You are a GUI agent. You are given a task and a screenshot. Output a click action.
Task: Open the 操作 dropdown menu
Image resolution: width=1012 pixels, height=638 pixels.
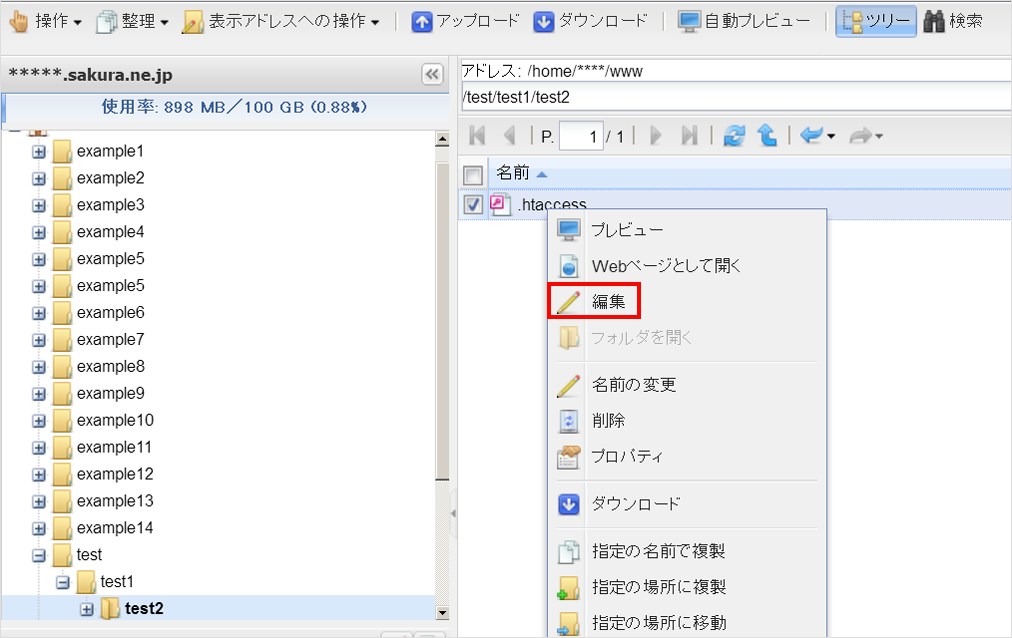pyautogui.click(x=46, y=21)
